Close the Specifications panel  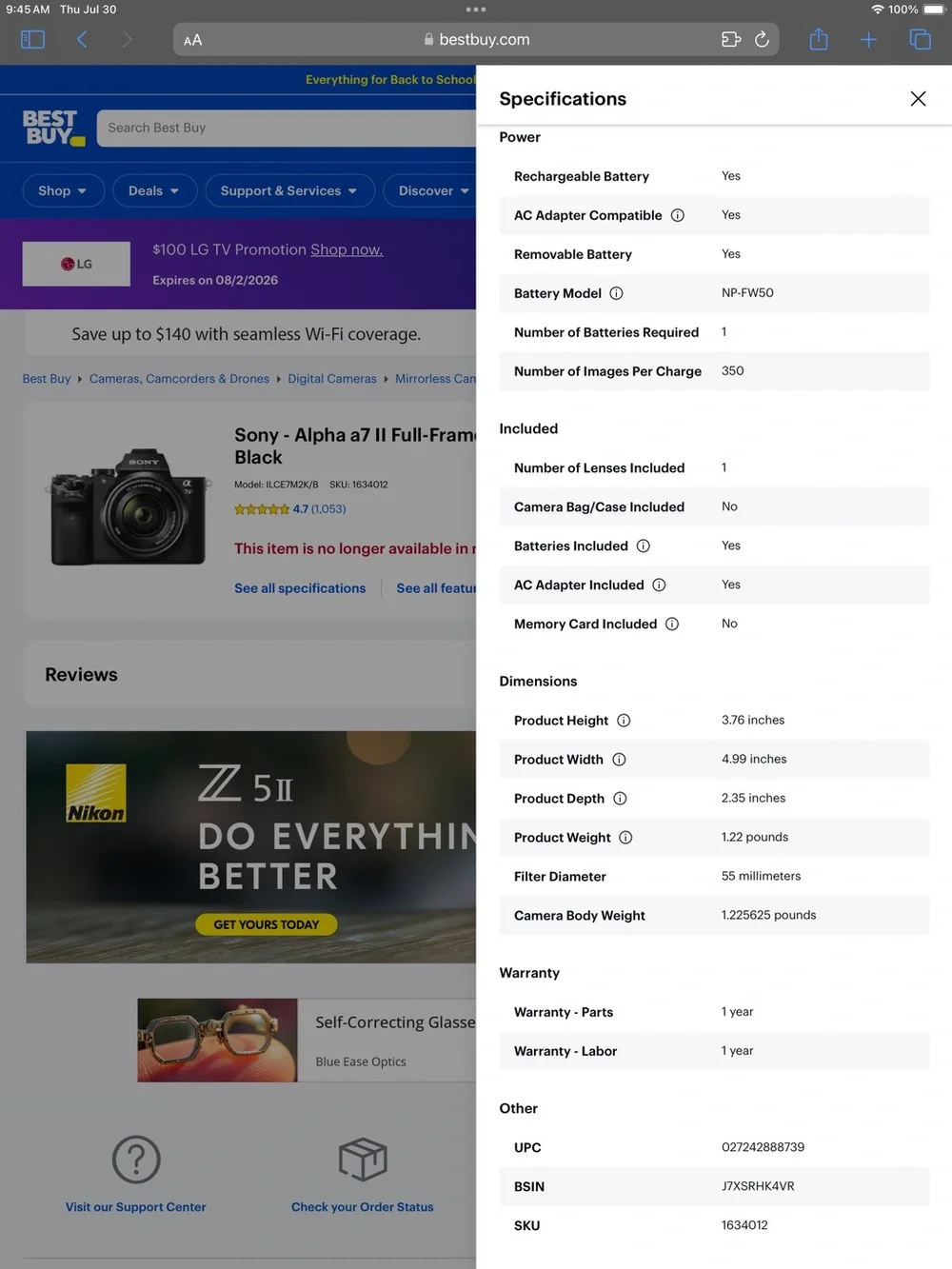point(918,99)
